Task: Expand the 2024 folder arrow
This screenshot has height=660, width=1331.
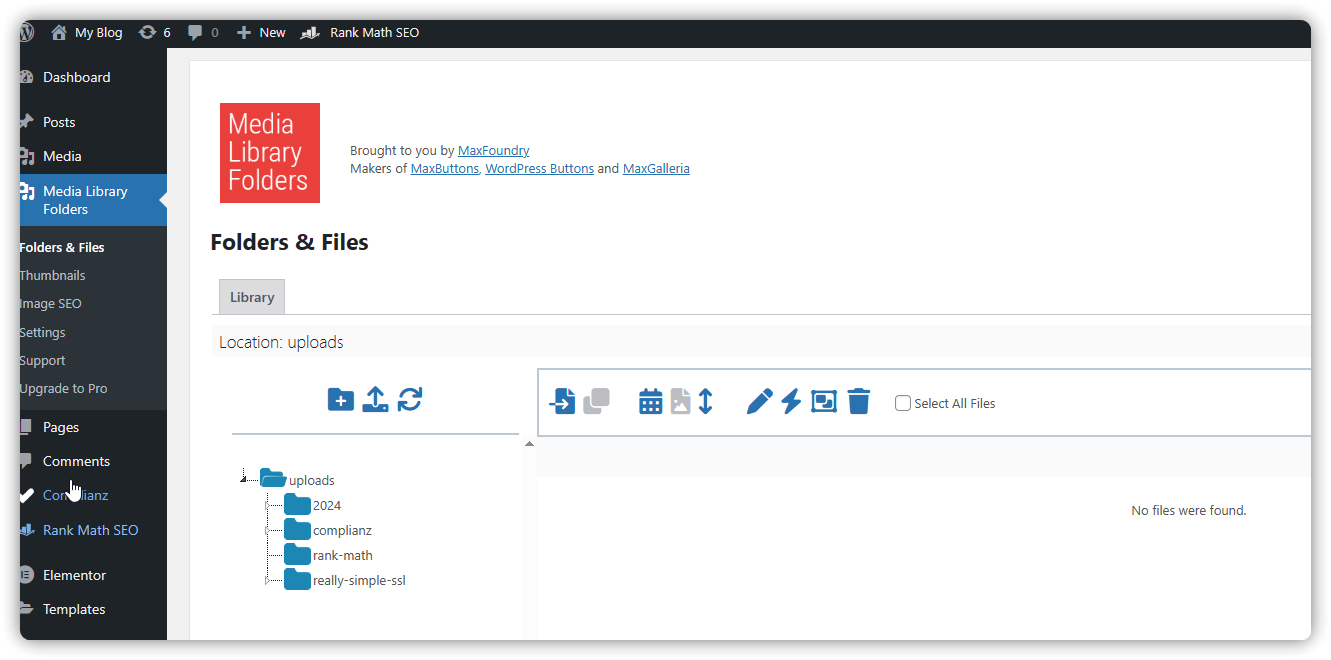Action: pyautogui.click(x=267, y=505)
